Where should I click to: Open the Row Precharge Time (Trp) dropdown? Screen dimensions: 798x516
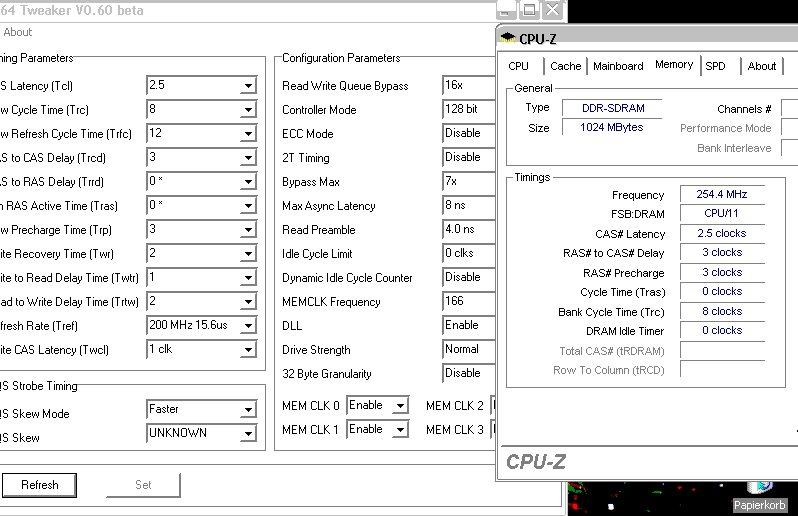pos(248,230)
